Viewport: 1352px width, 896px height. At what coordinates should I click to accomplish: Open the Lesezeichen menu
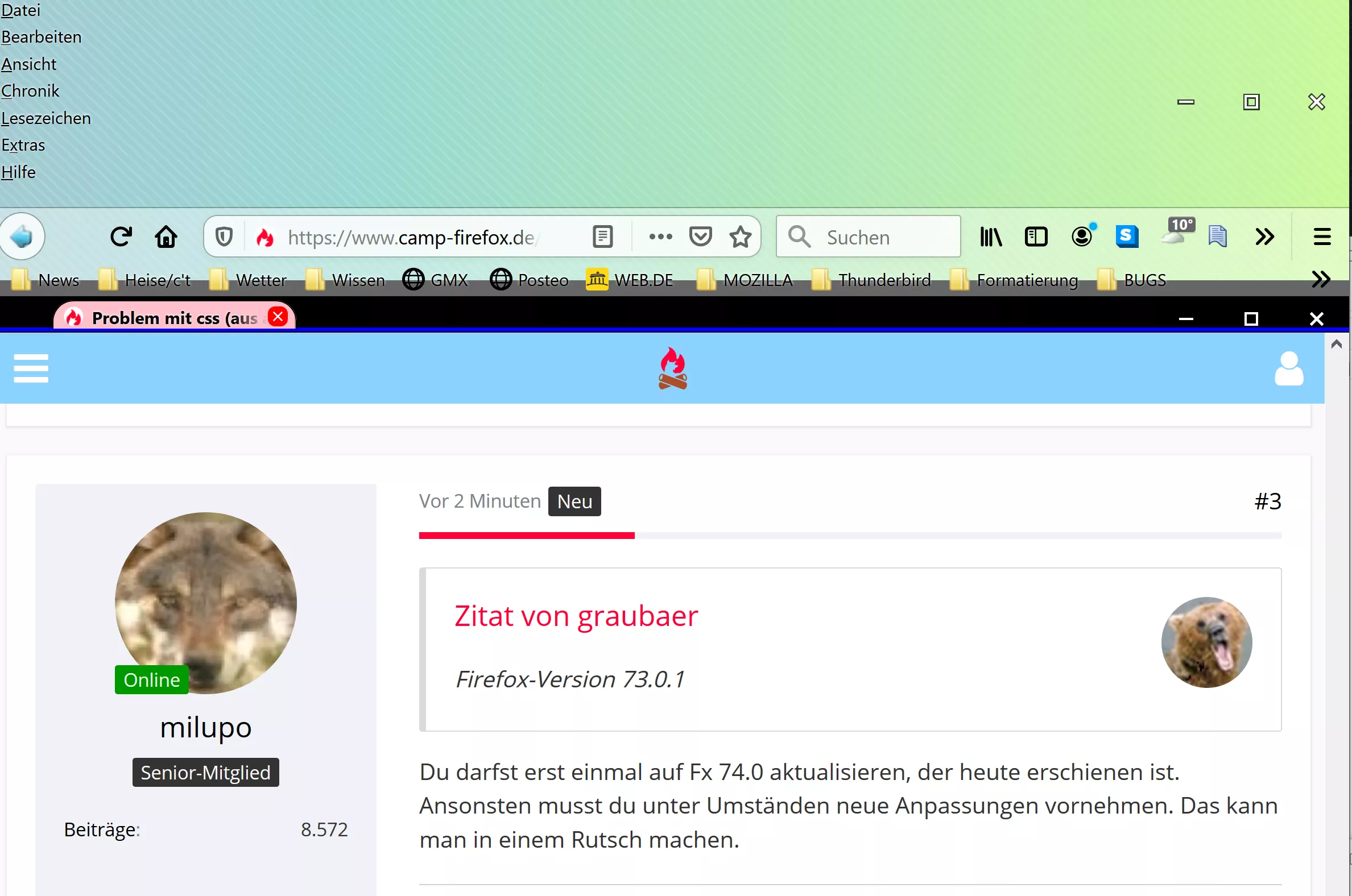(46, 118)
